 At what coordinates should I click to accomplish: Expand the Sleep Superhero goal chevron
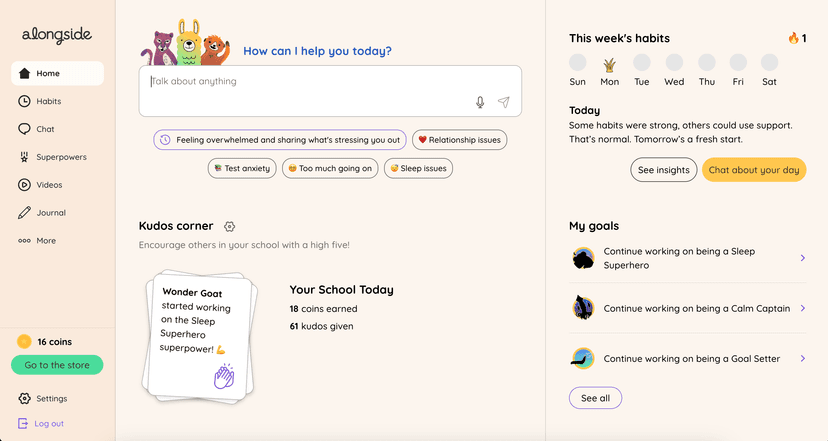803,258
